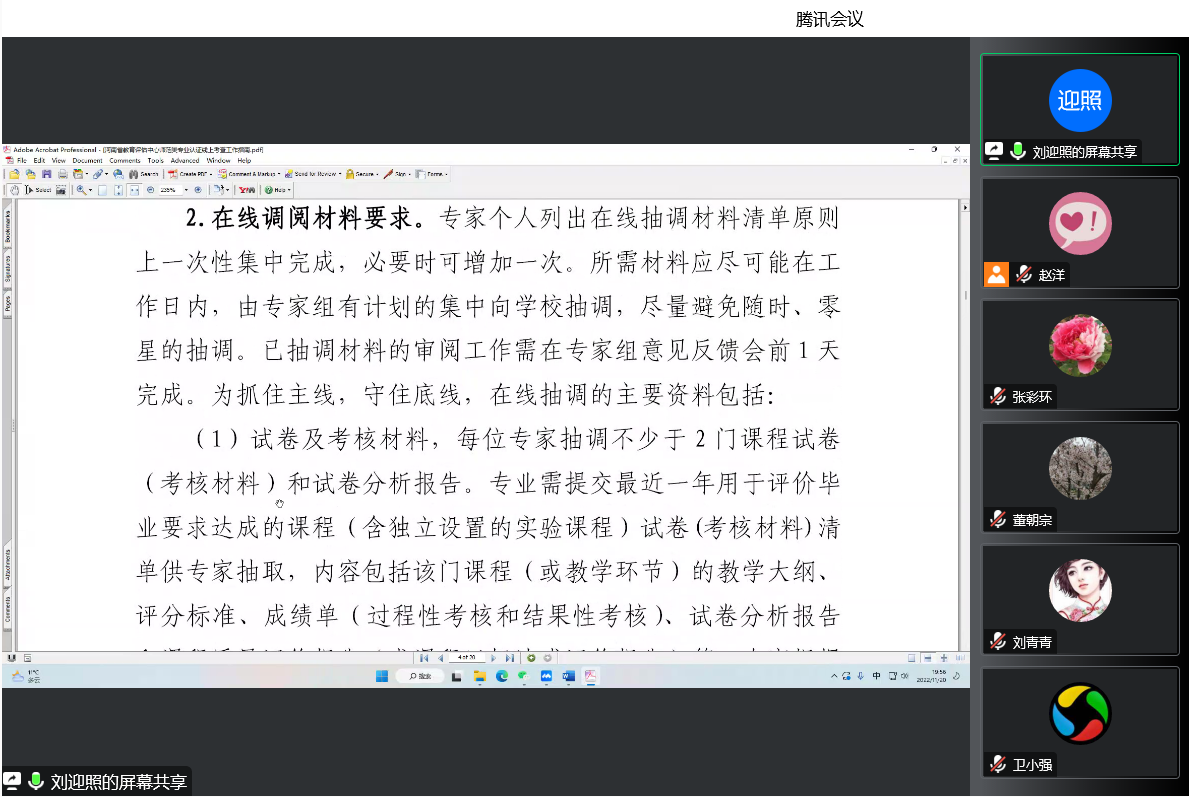
Task: Open the Document menu
Action: [87, 160]
